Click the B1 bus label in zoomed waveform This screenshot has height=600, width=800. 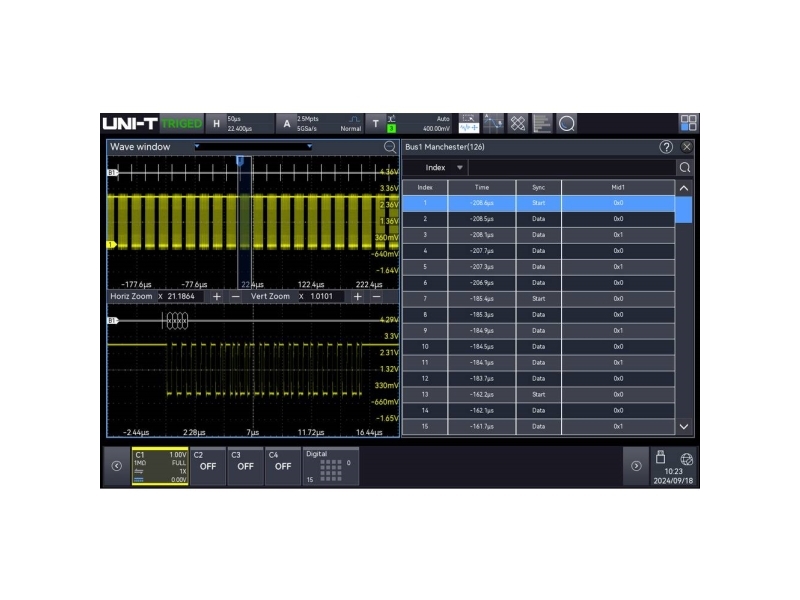[112, 320]
